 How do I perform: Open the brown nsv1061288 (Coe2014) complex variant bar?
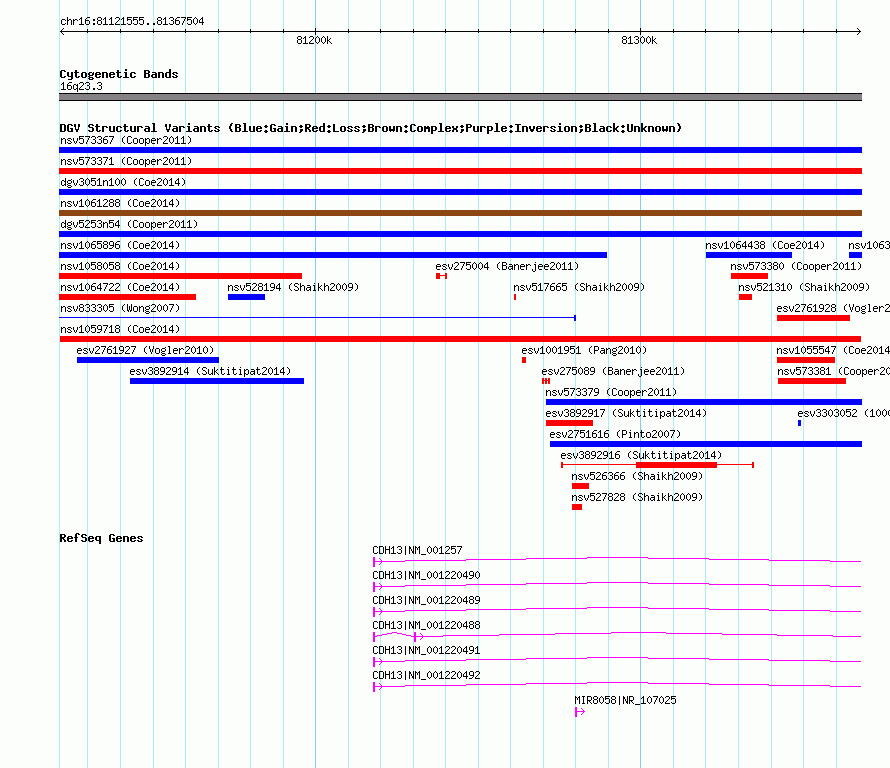[460, 213]
